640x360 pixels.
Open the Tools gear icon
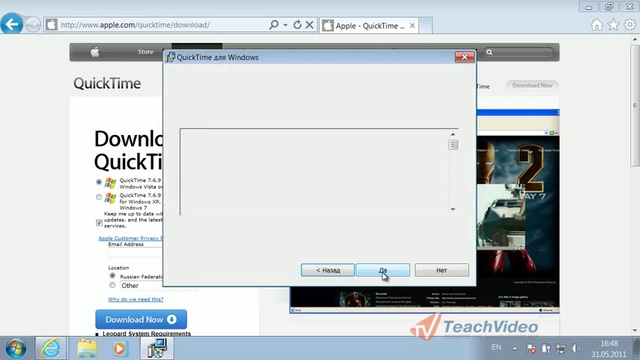point(630,25)
